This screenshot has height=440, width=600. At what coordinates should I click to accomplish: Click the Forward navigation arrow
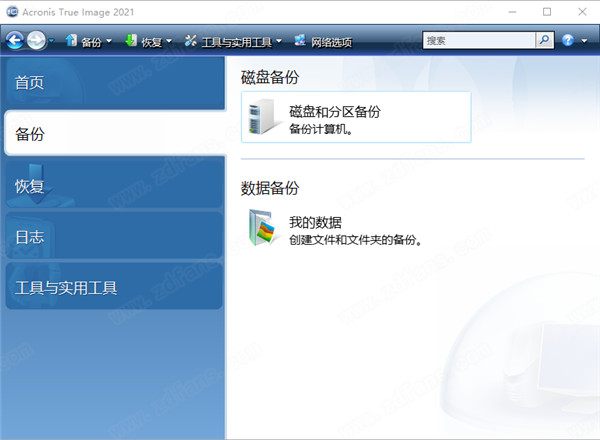(36, 40)
